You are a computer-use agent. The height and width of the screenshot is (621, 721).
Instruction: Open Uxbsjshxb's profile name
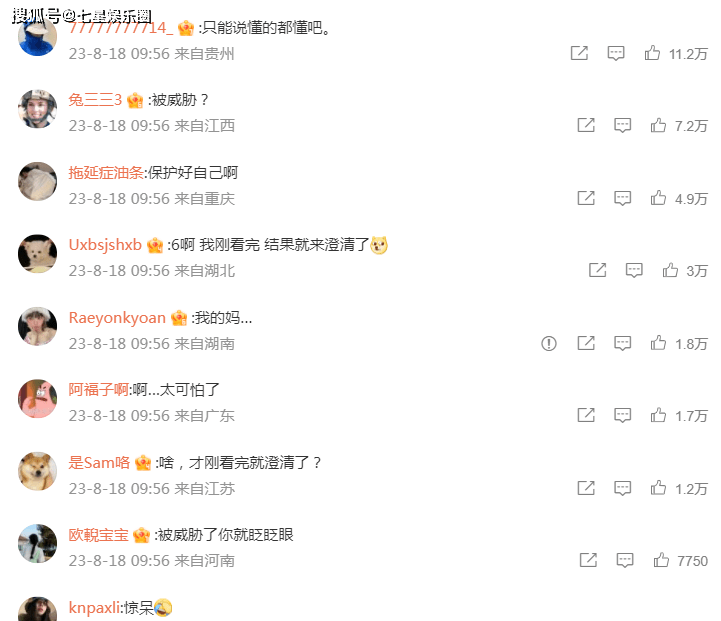[x=105, y=245]
